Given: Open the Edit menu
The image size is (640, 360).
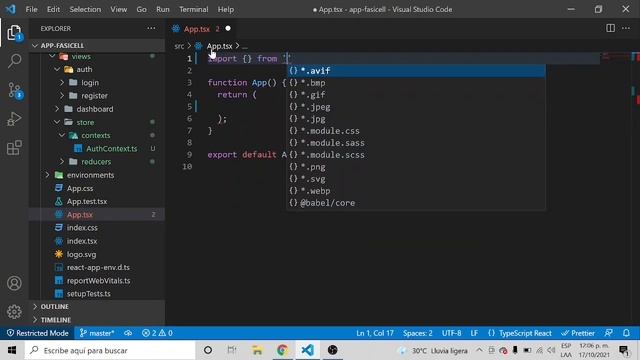Looking at the screenshot, I should (53, 9).
